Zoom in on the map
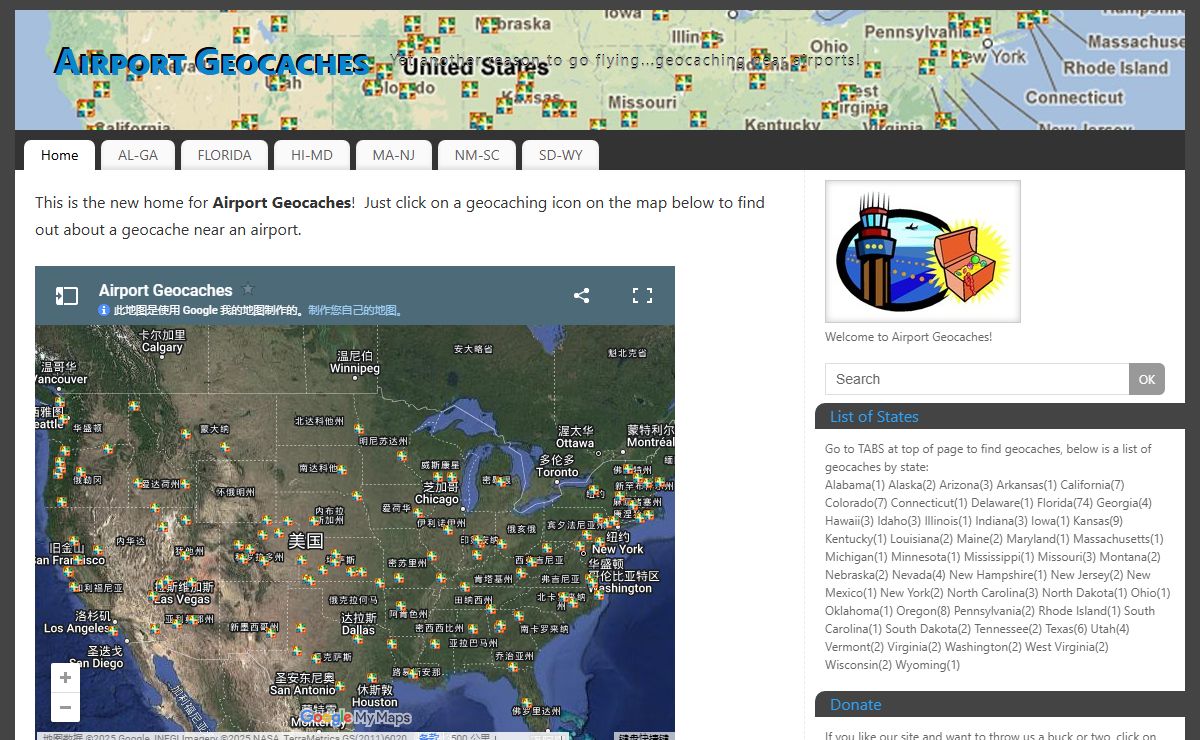Image resolution: width=1200 pixels, height=740 pixels. click(65, 678)
